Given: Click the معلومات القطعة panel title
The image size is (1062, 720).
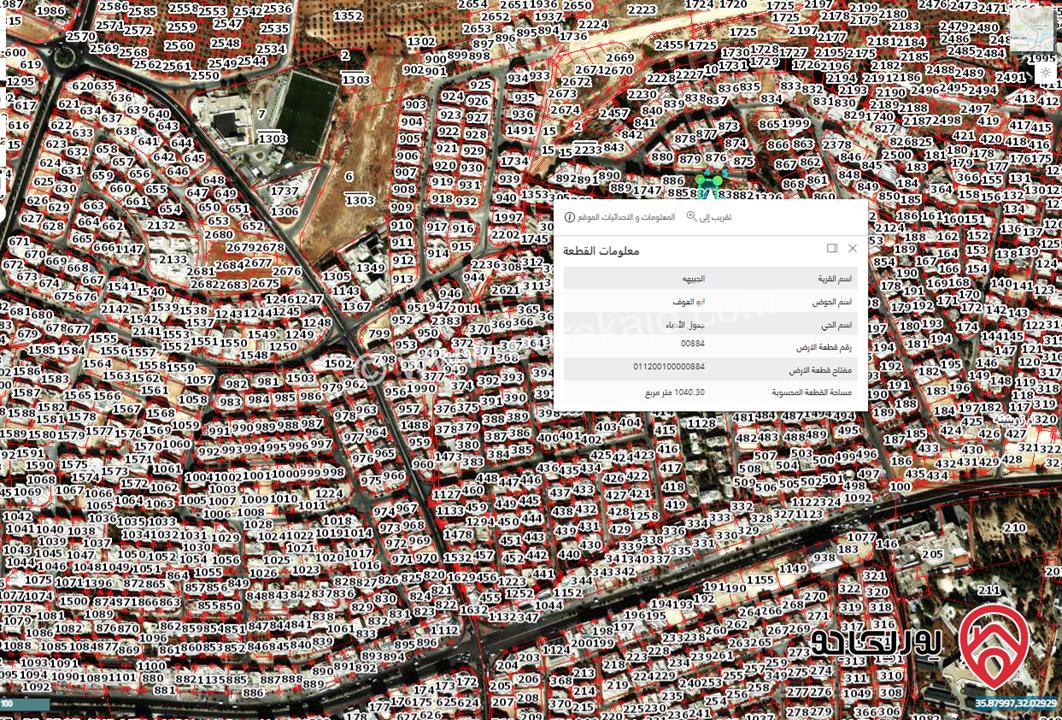Looking at the screenshot, I should pos(601,250).
